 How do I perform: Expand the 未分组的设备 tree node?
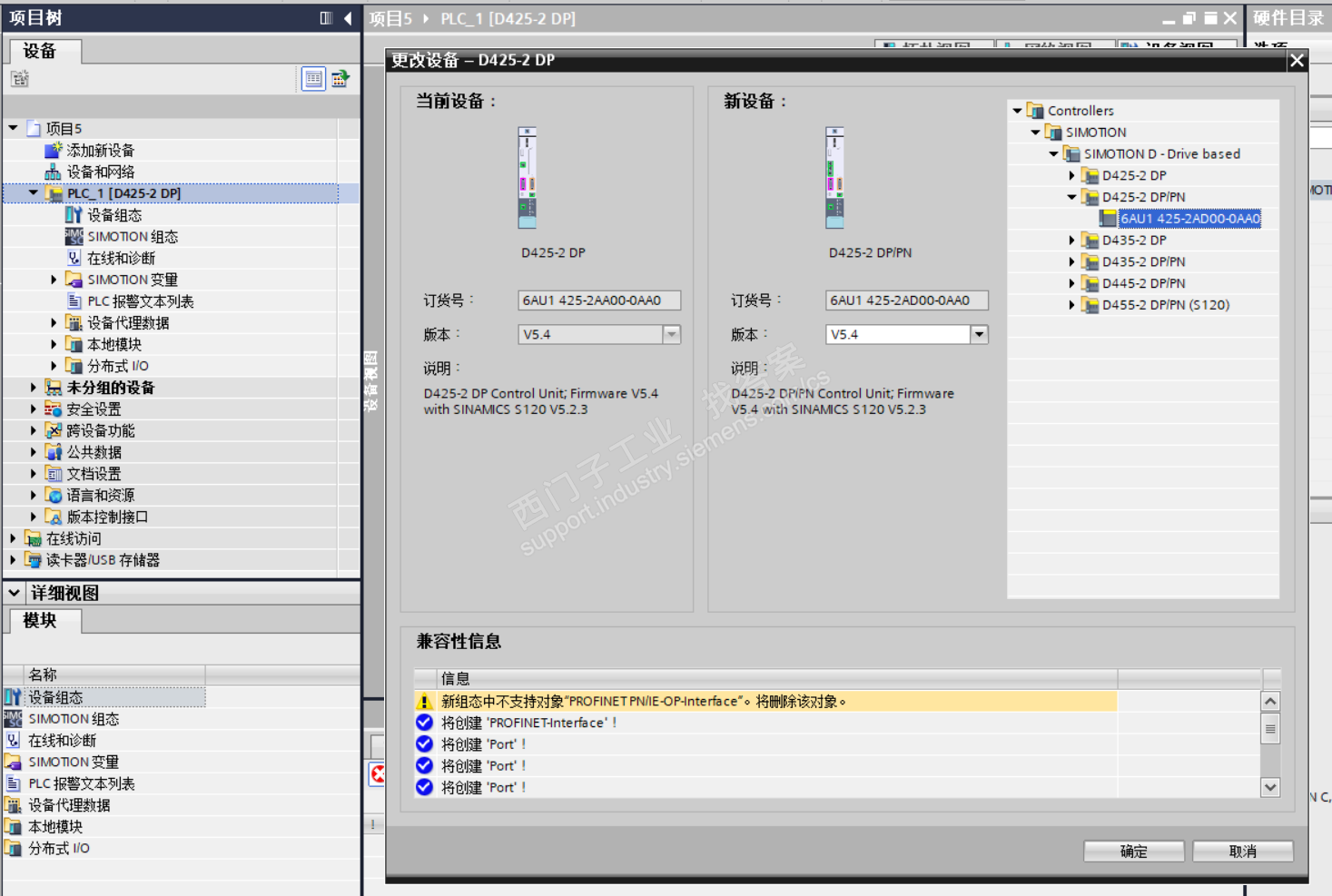pos(34,388)
